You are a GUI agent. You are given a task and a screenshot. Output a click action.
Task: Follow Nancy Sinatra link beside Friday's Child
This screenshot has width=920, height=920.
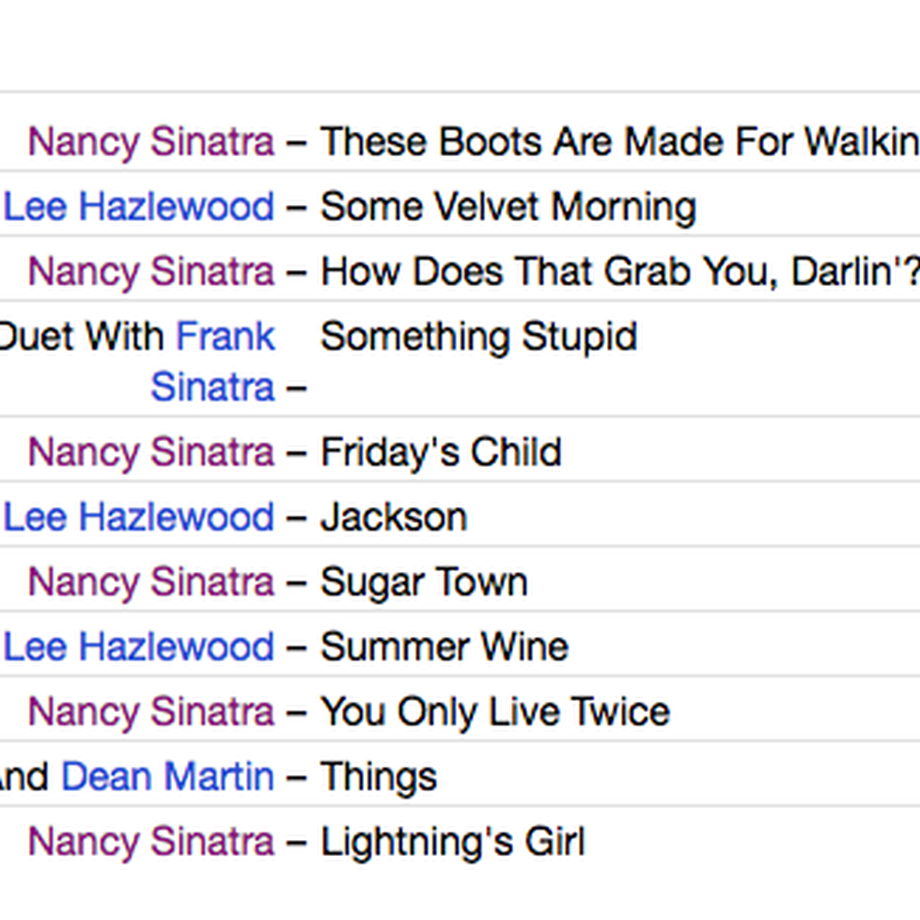tap(151, 453)
